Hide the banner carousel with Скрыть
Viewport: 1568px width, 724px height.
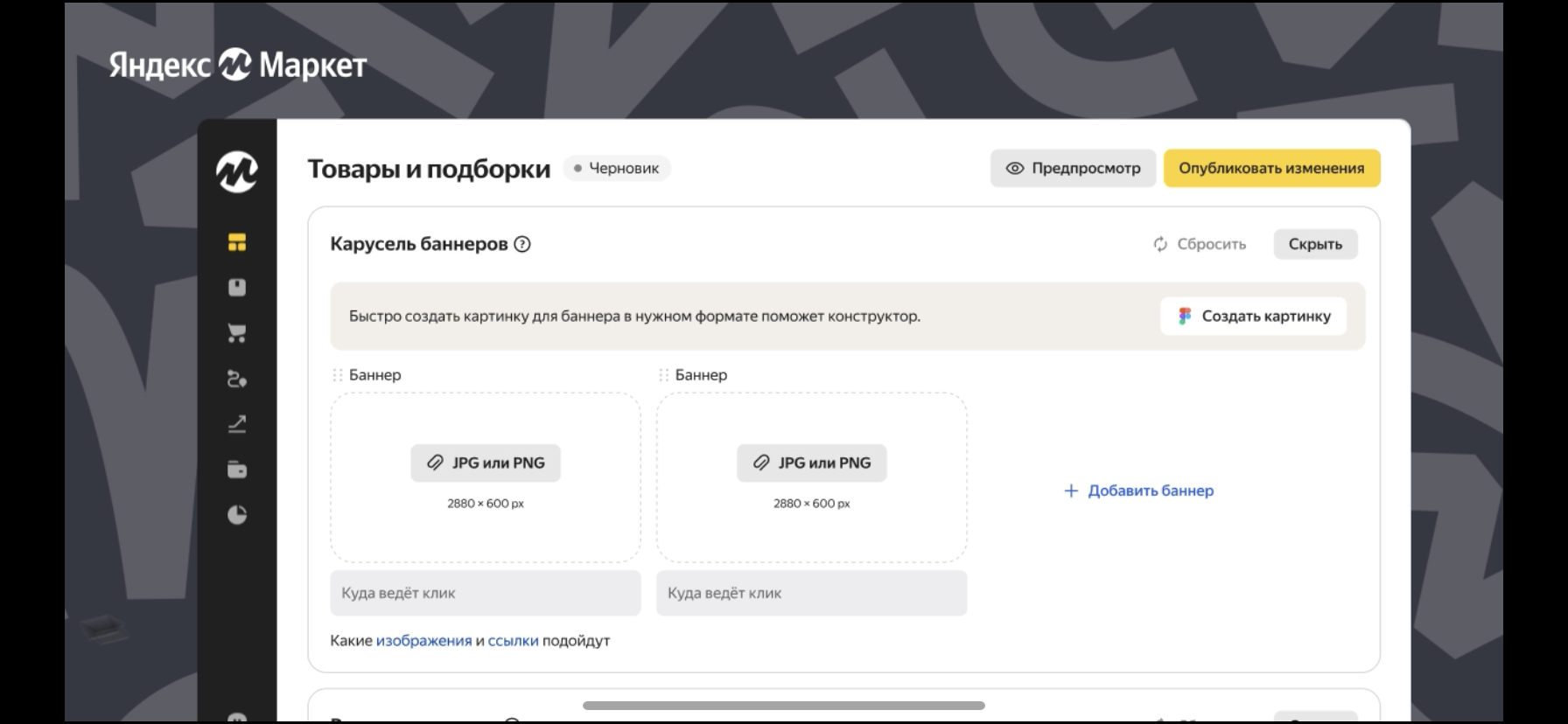tap(1315, 244)
